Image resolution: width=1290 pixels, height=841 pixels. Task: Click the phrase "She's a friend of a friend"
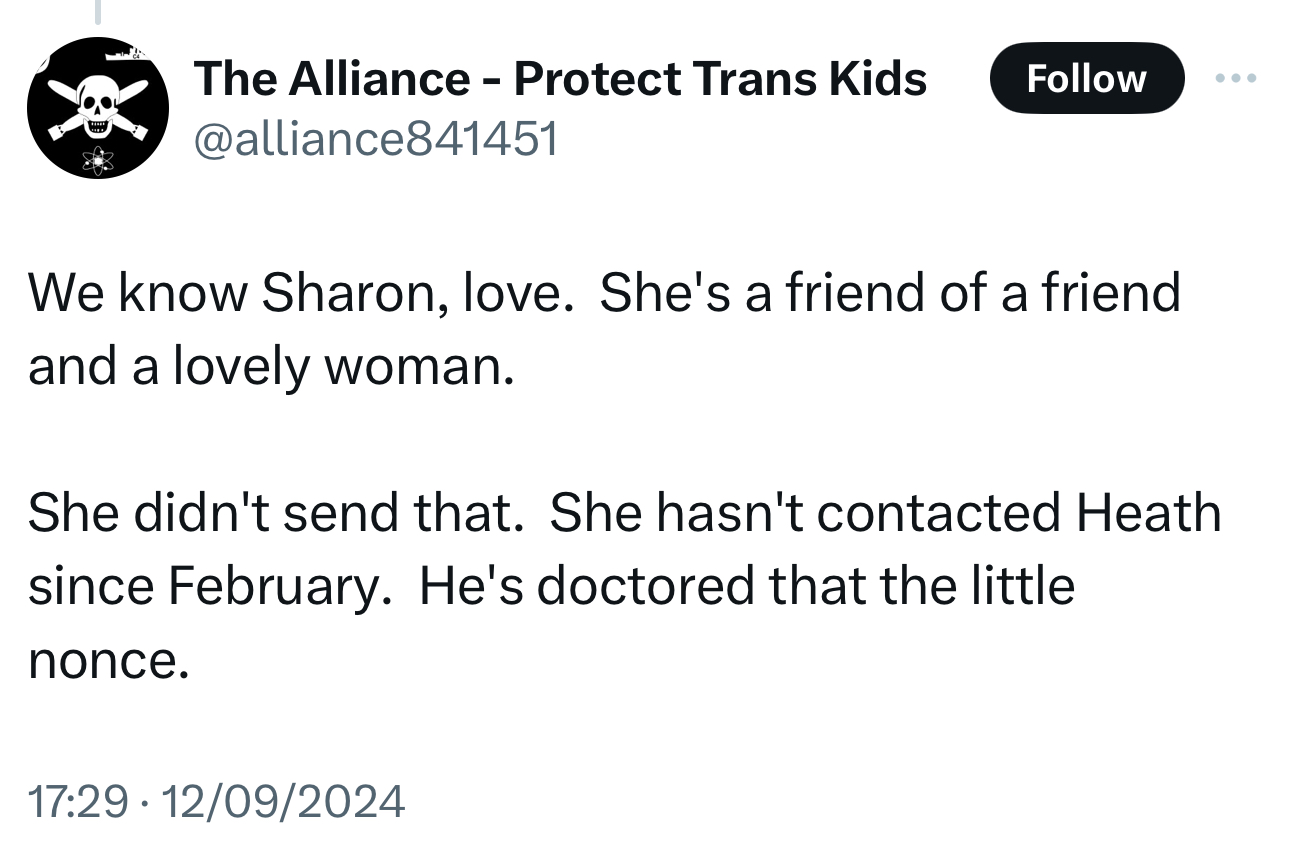pyautogui.click(x=890, y=293)
